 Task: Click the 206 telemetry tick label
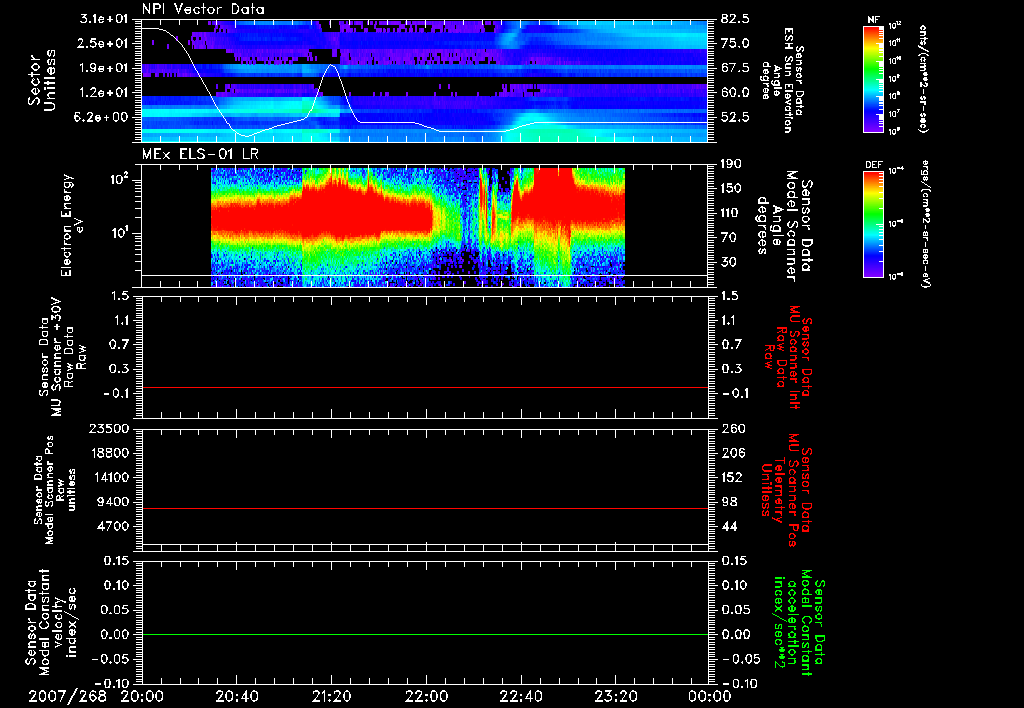732,453
